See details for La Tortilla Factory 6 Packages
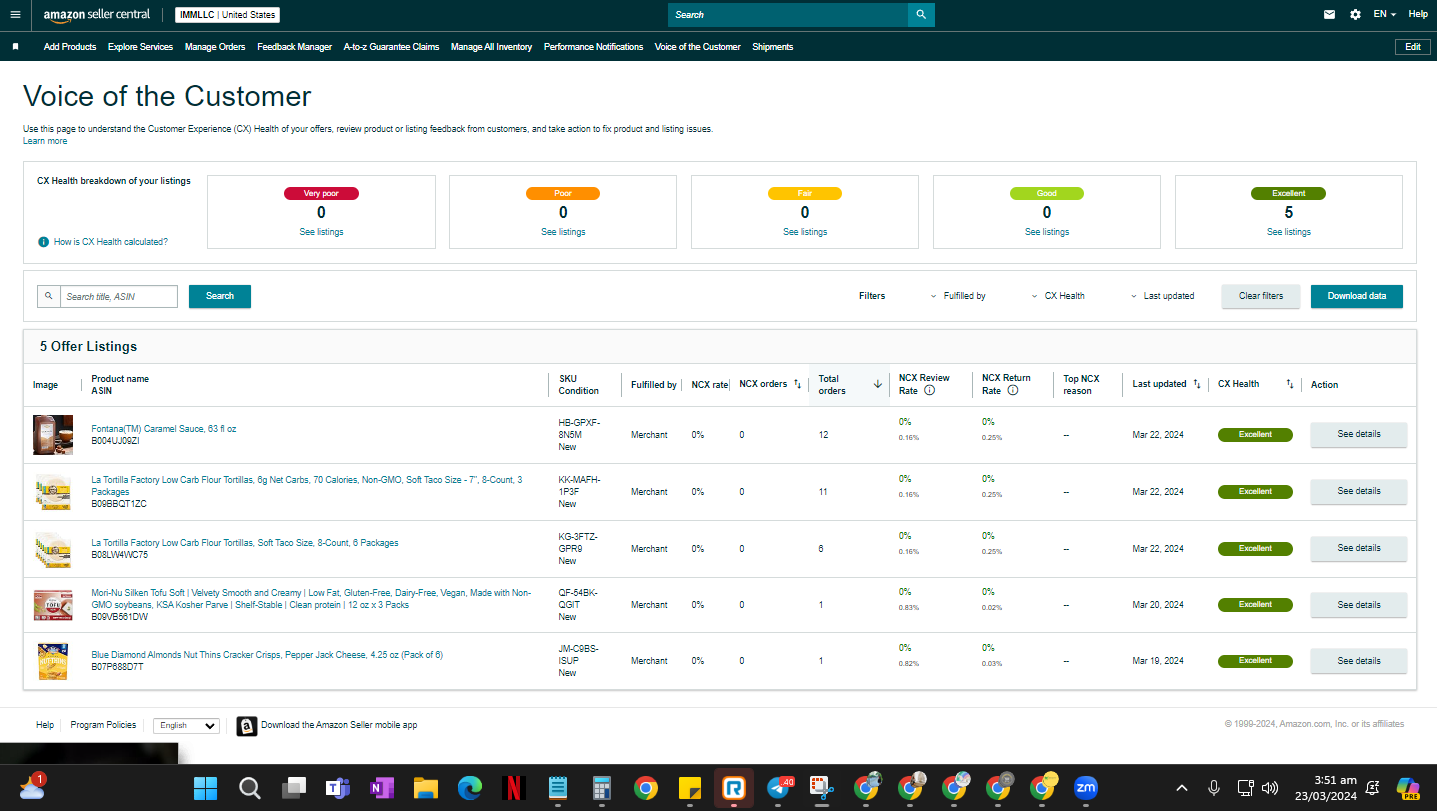The image size is (1437, 811). (x=1358, y=549)
